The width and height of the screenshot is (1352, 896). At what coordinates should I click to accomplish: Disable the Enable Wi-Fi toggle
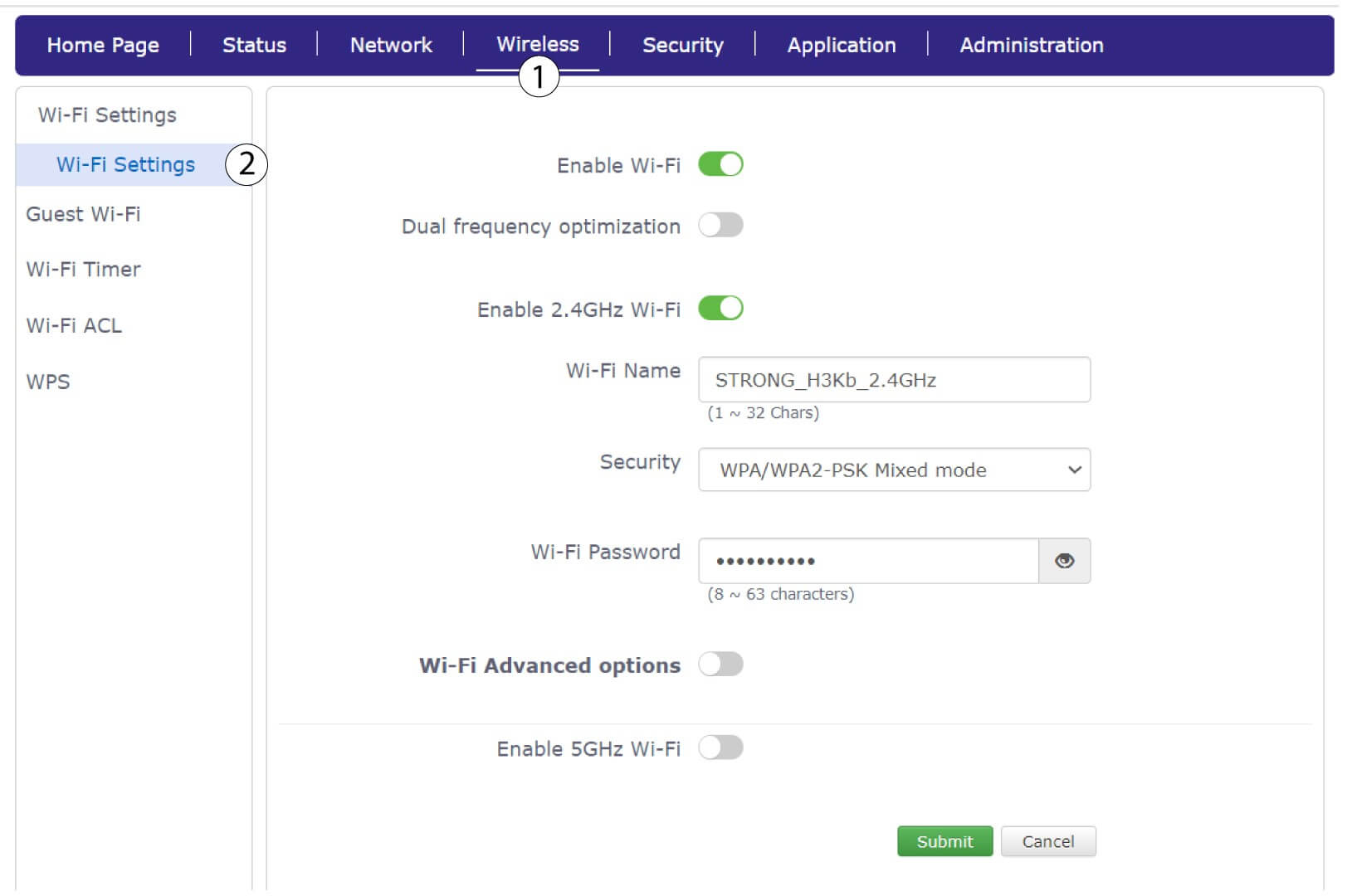(x=720, y=164)
